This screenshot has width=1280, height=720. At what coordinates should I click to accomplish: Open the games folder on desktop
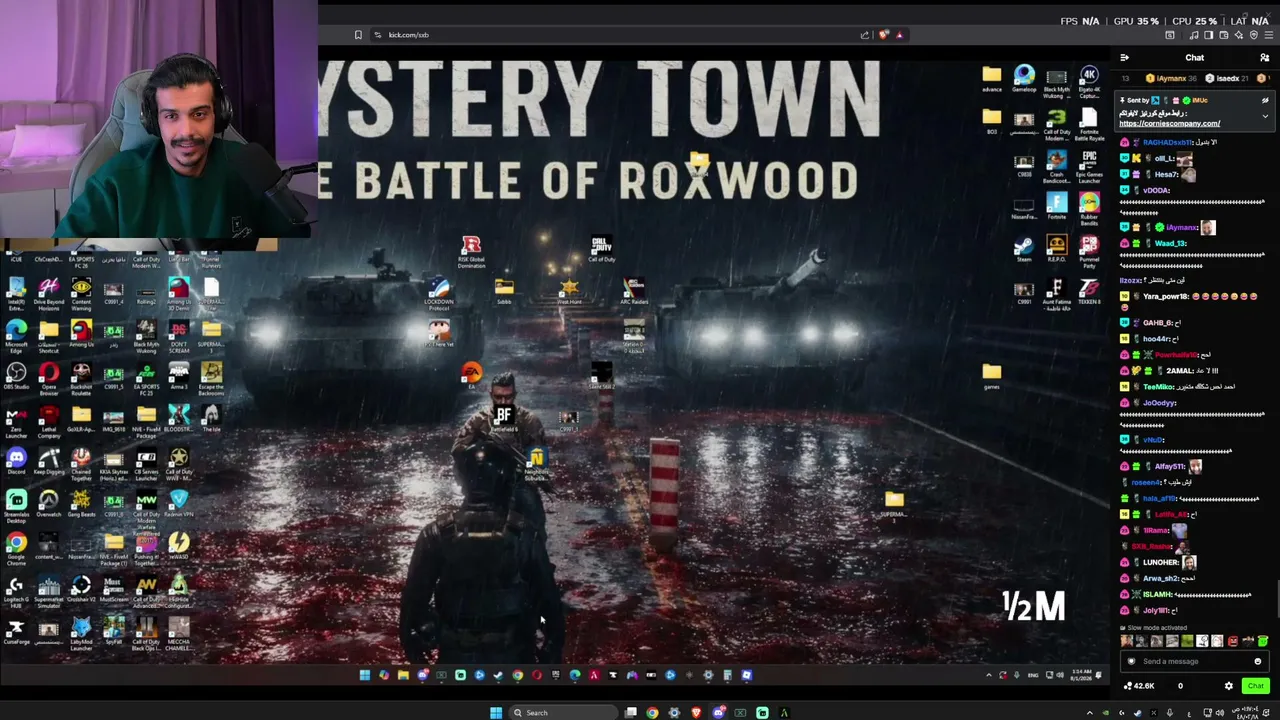pyautogui.click(x=992, y=376)
